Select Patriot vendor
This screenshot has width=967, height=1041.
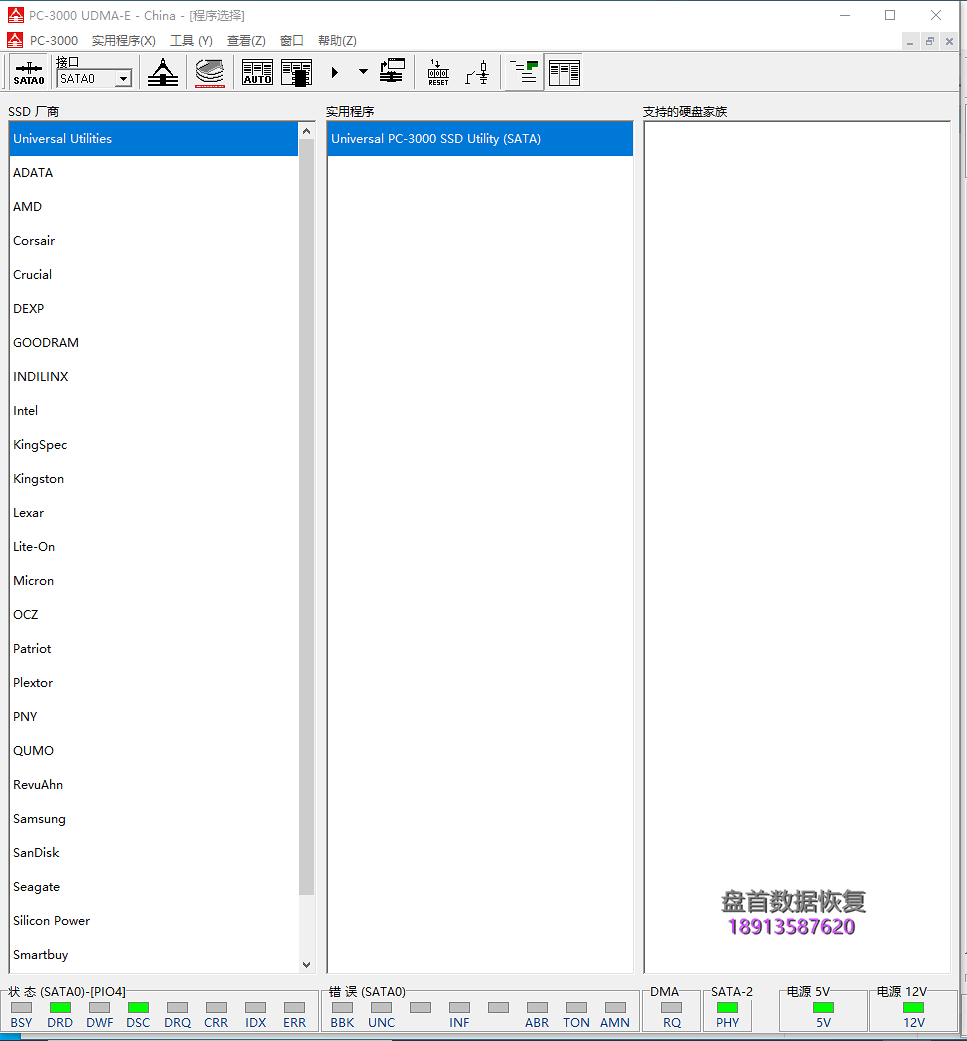pyautogui.click(x=154, y=649)
